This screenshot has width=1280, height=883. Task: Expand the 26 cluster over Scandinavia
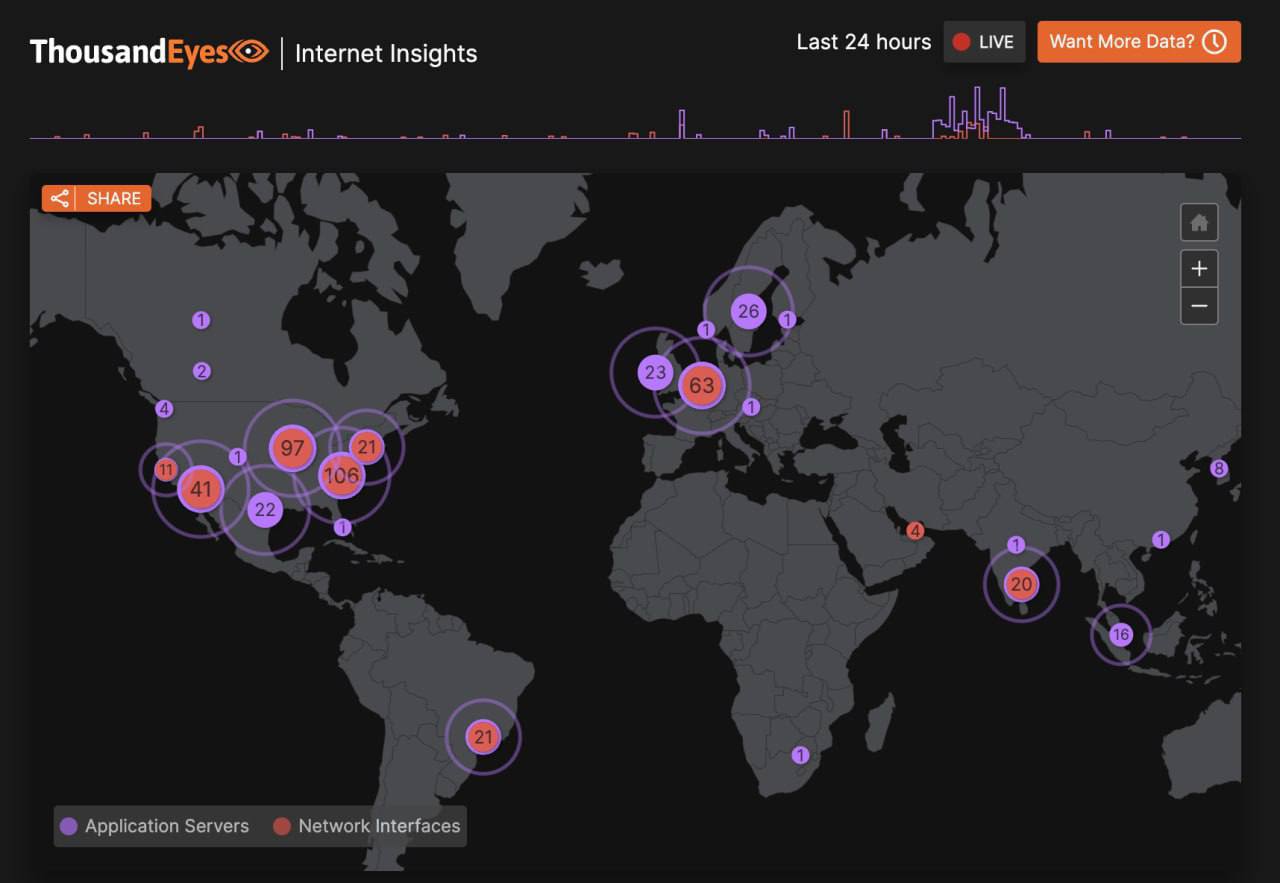[x=748, y=311]
